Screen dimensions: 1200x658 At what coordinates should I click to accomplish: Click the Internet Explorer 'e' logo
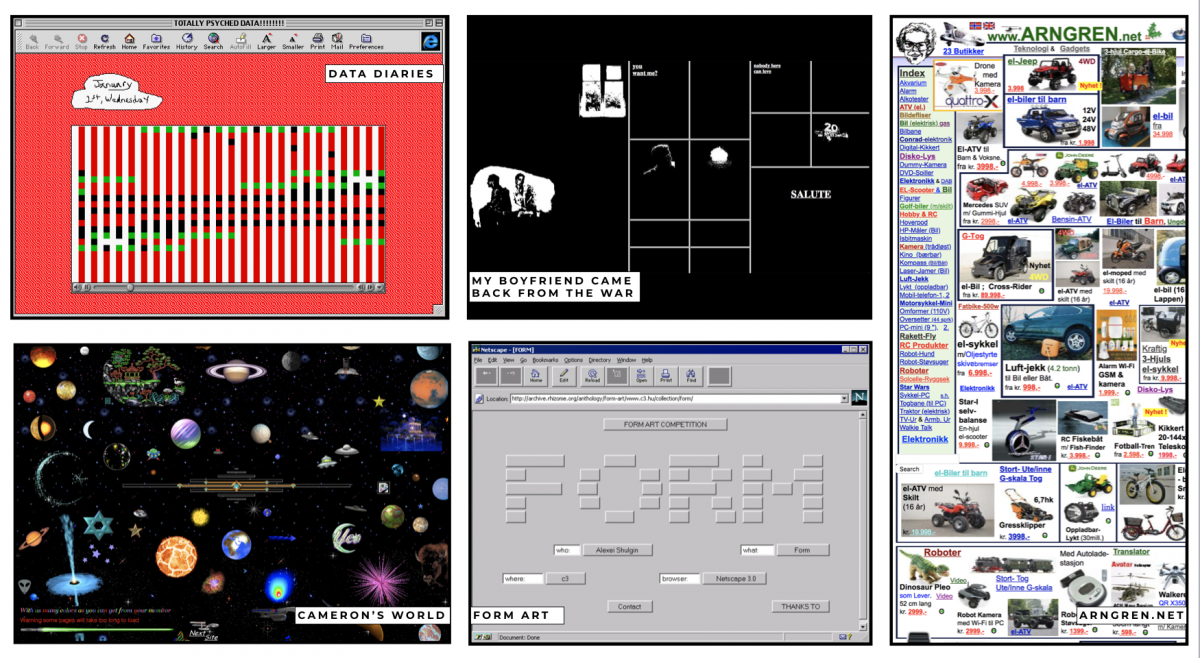(430, 40)
